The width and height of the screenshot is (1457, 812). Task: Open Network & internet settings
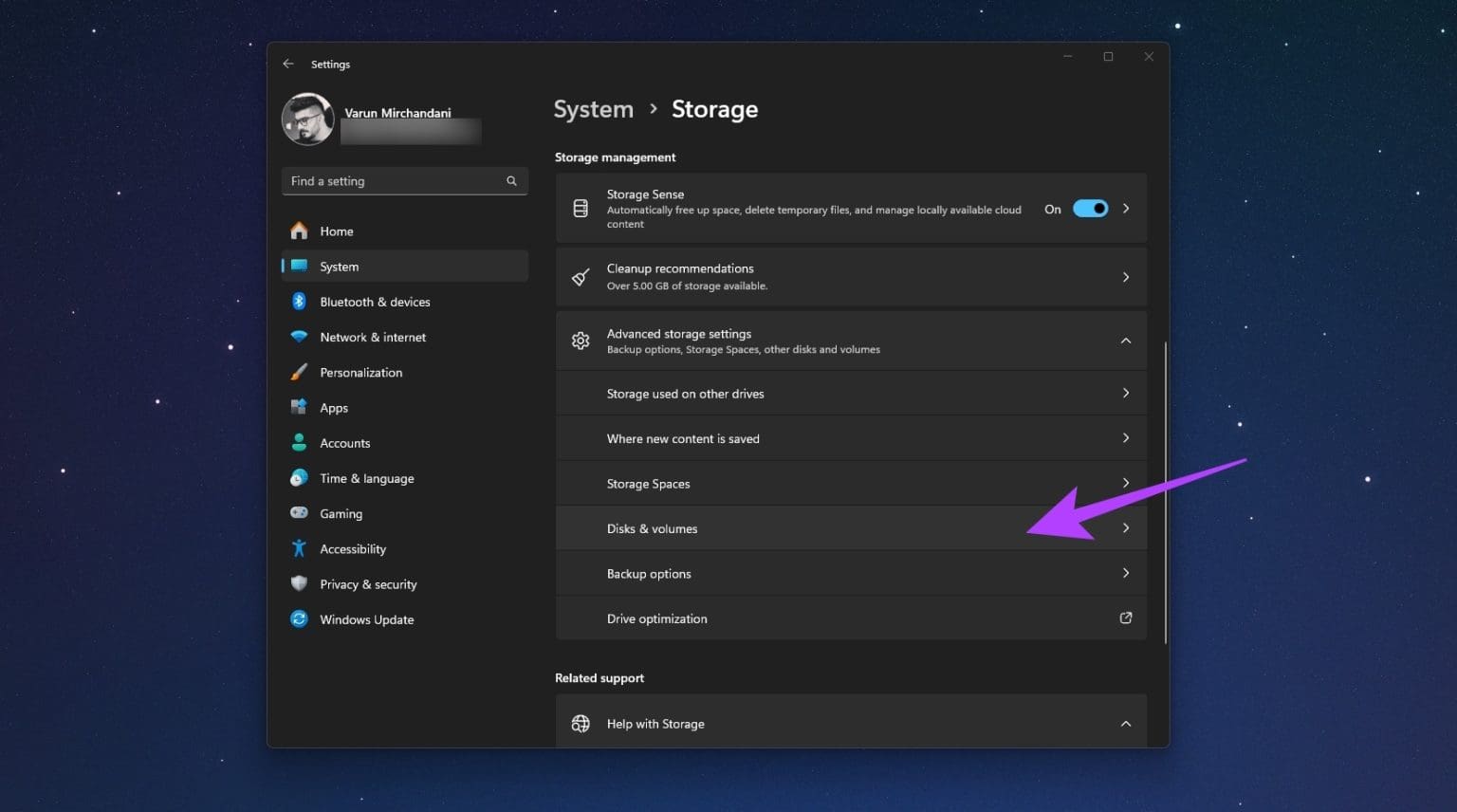[372, 337]
